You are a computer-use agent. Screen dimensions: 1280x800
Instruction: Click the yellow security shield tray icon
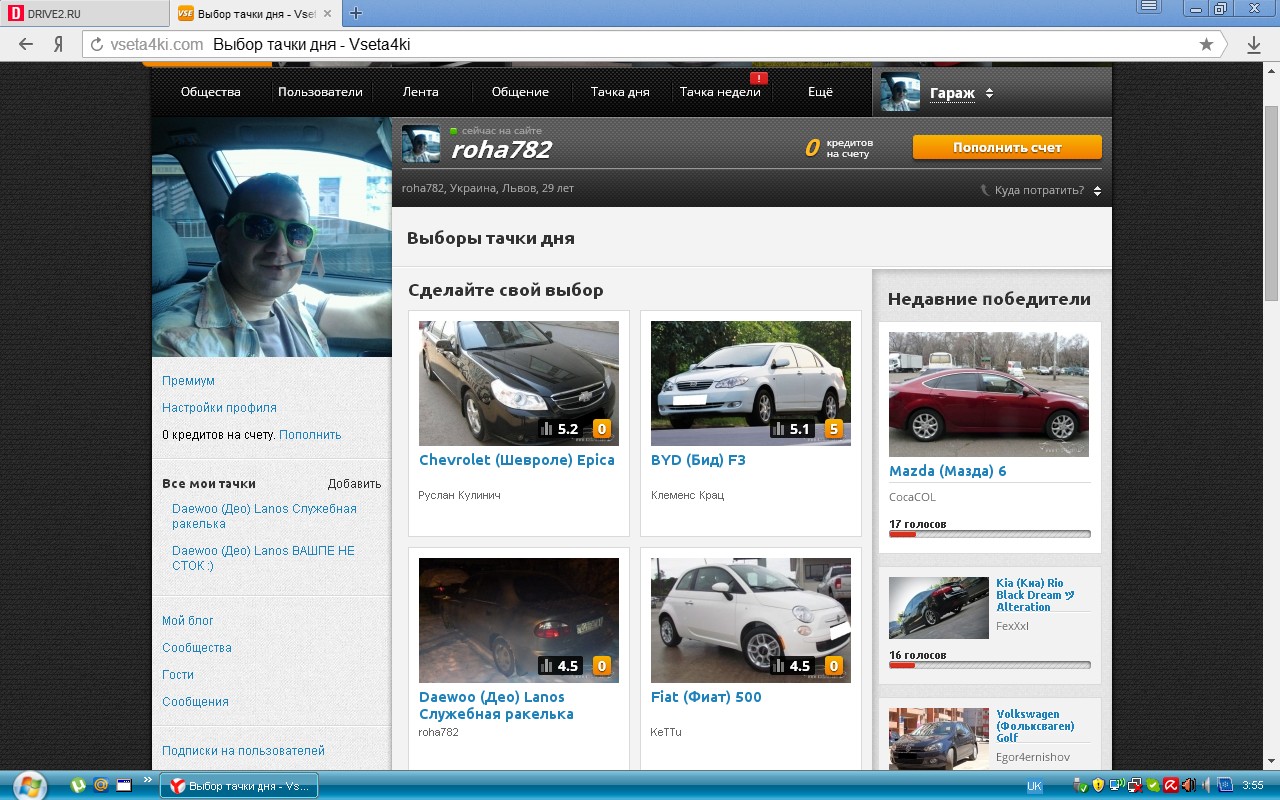(x=1098, y=786)
